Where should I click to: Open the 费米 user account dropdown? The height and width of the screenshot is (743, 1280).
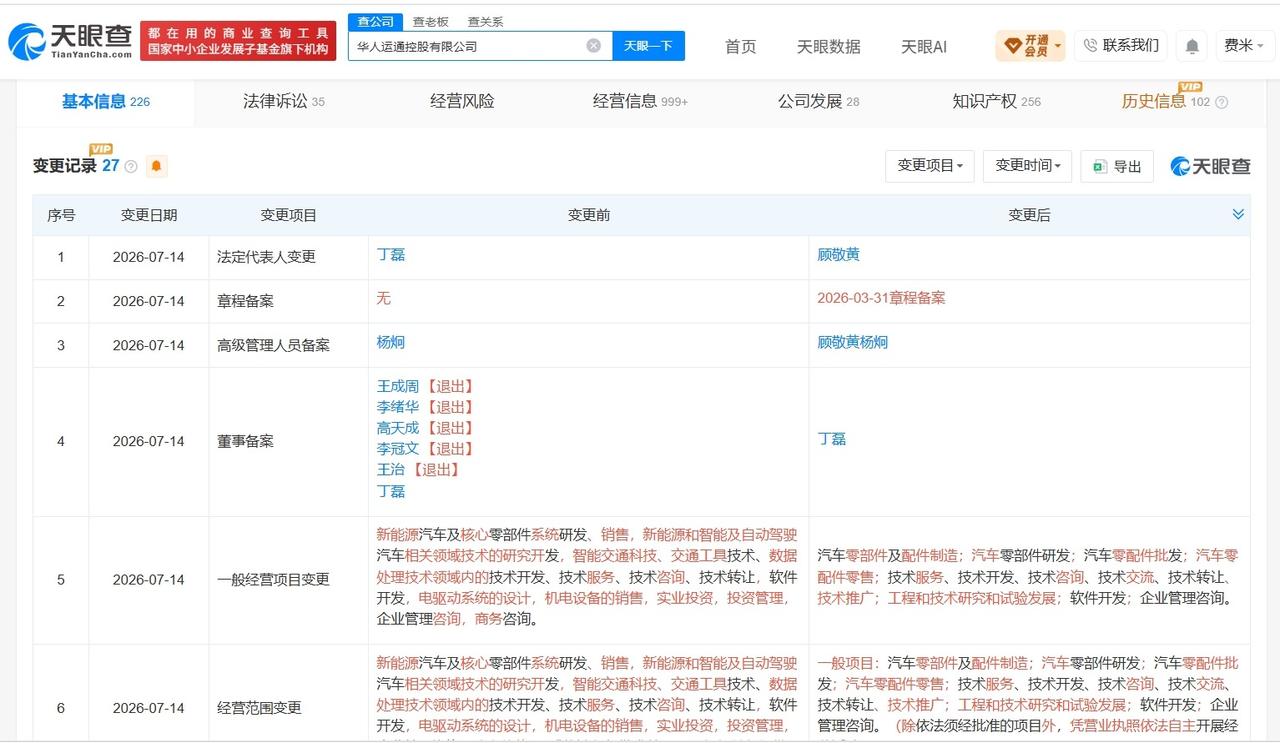[1243, 46]
